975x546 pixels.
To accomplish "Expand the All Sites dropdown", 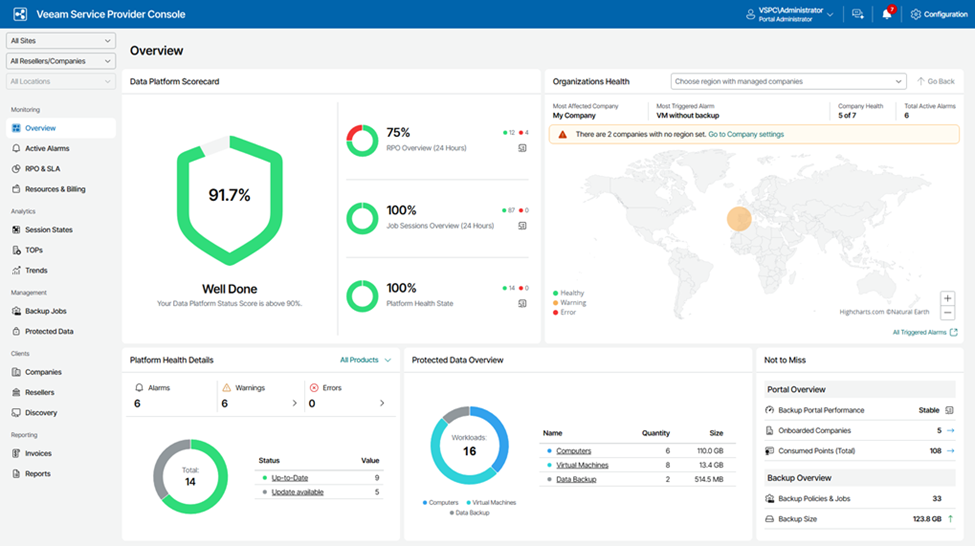I will click(x=61, y=40).
